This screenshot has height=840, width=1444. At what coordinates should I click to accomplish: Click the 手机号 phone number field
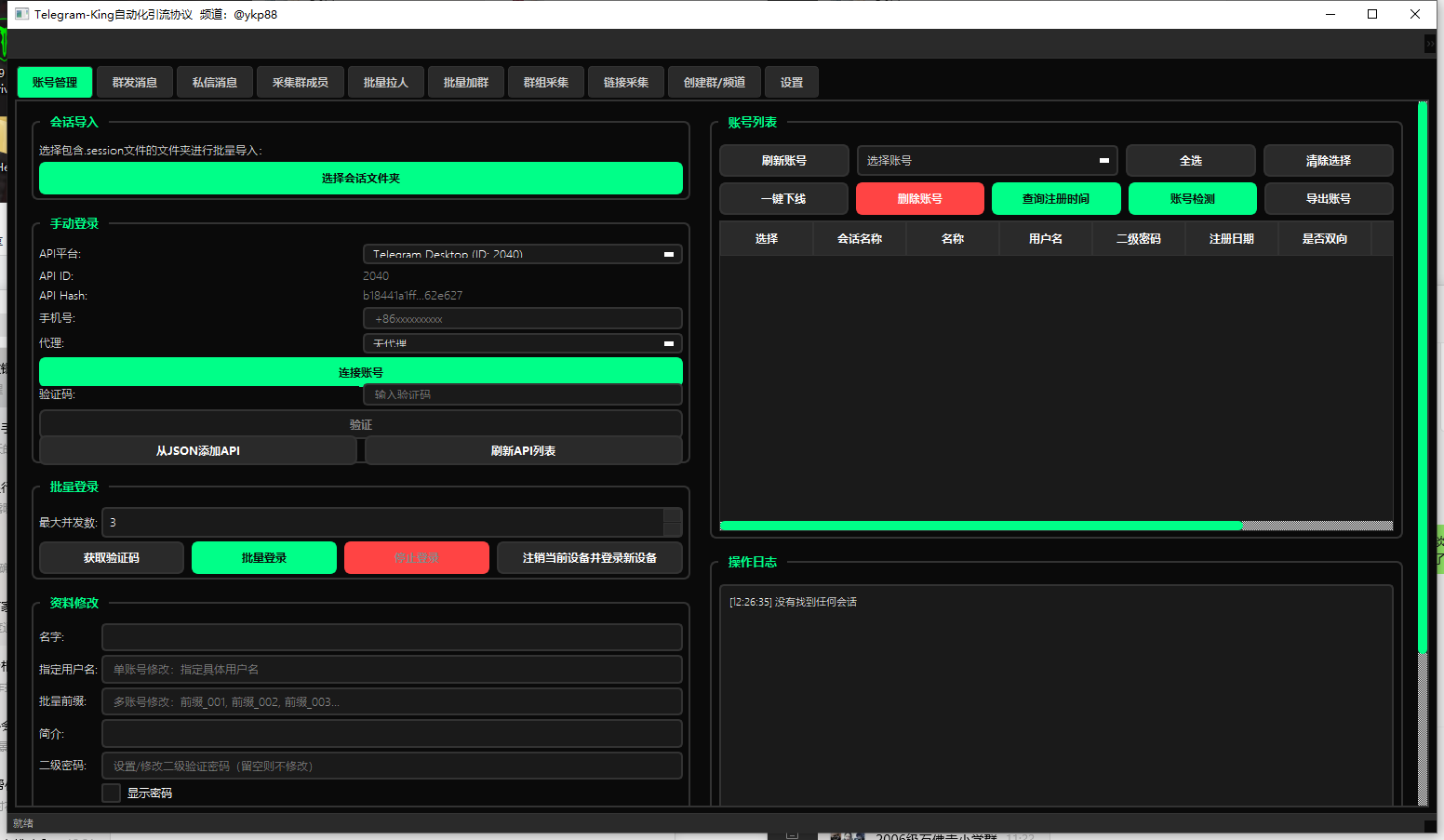click(522, 319)
